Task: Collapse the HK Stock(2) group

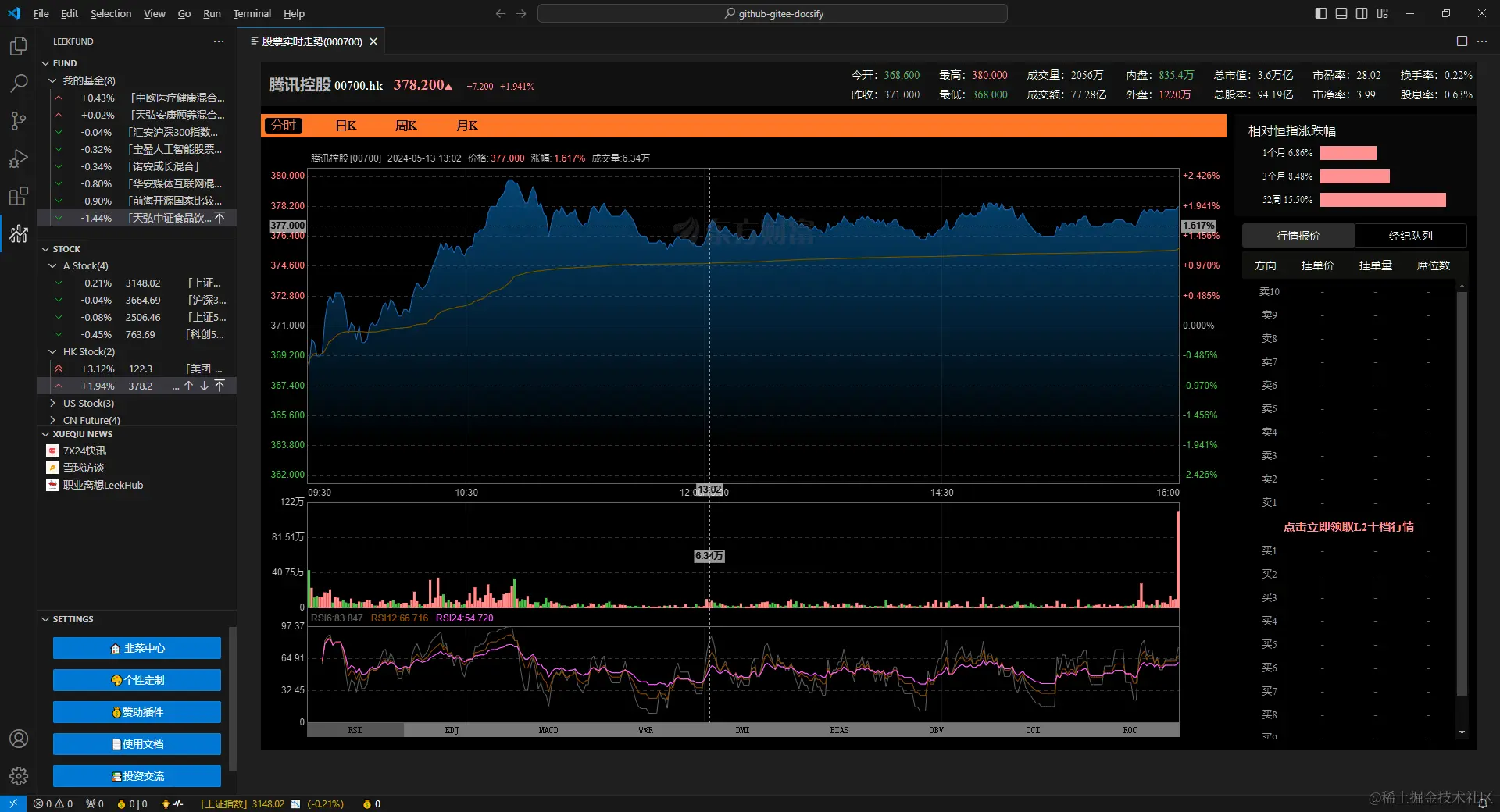Action: tap(52, 352)
